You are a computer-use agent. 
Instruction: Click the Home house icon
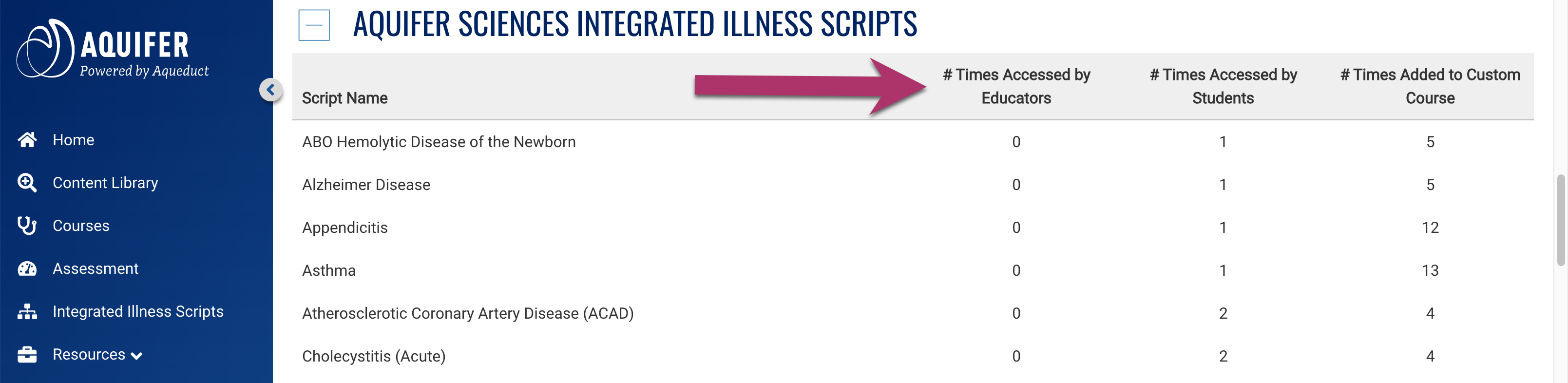pyautogui.click(x=27, y=140)
